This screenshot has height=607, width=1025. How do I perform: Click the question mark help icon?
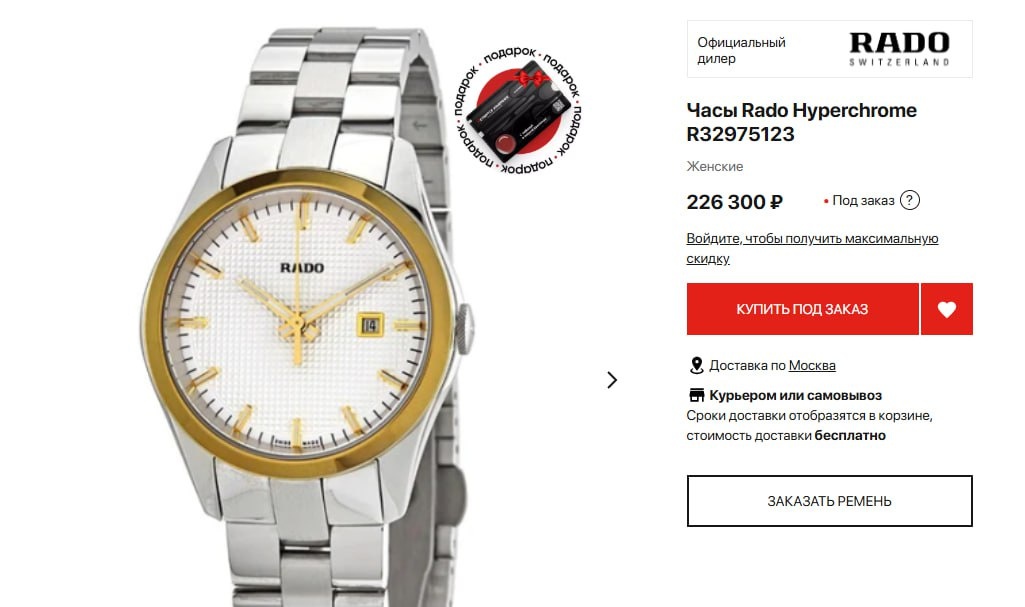pos(909,200)
